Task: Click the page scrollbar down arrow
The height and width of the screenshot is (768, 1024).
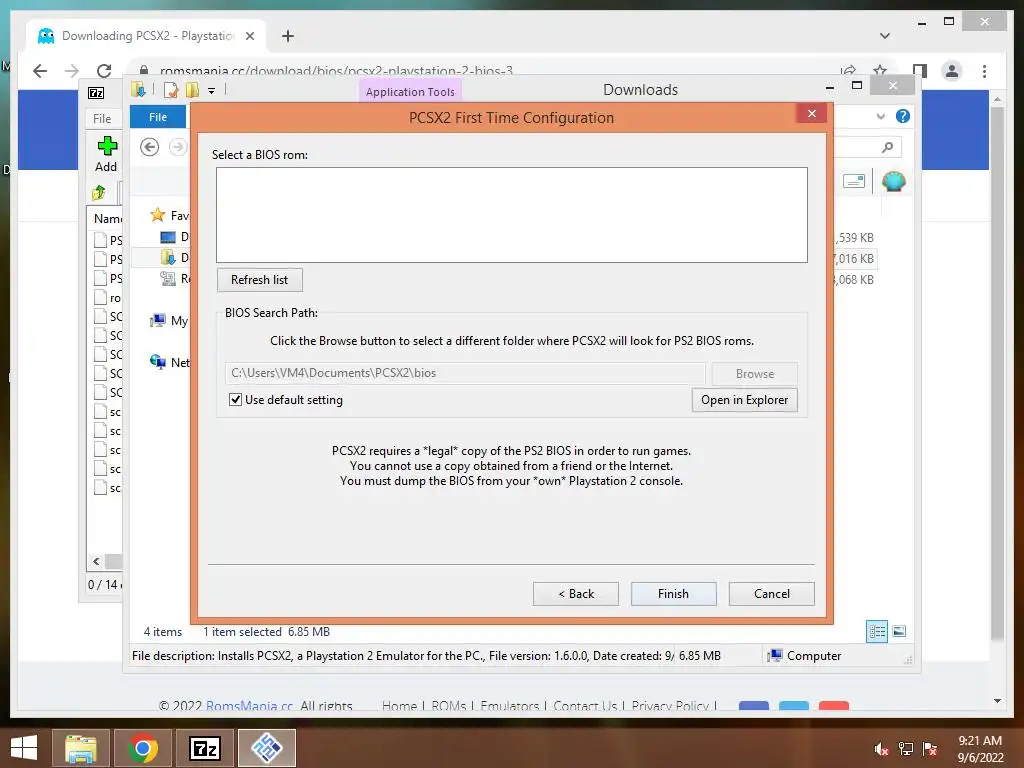Action: coord(997,701)
